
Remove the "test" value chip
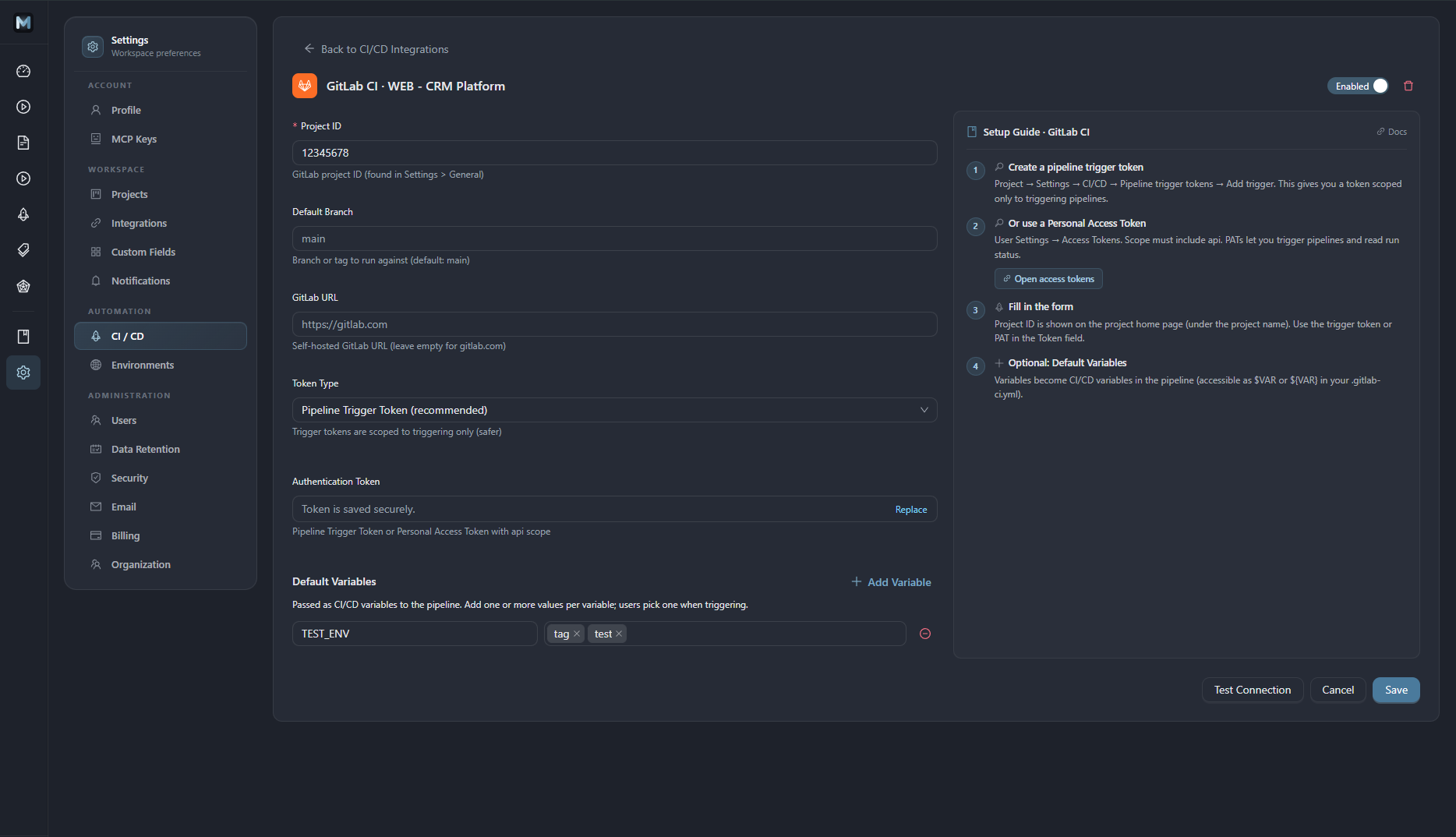619,634
